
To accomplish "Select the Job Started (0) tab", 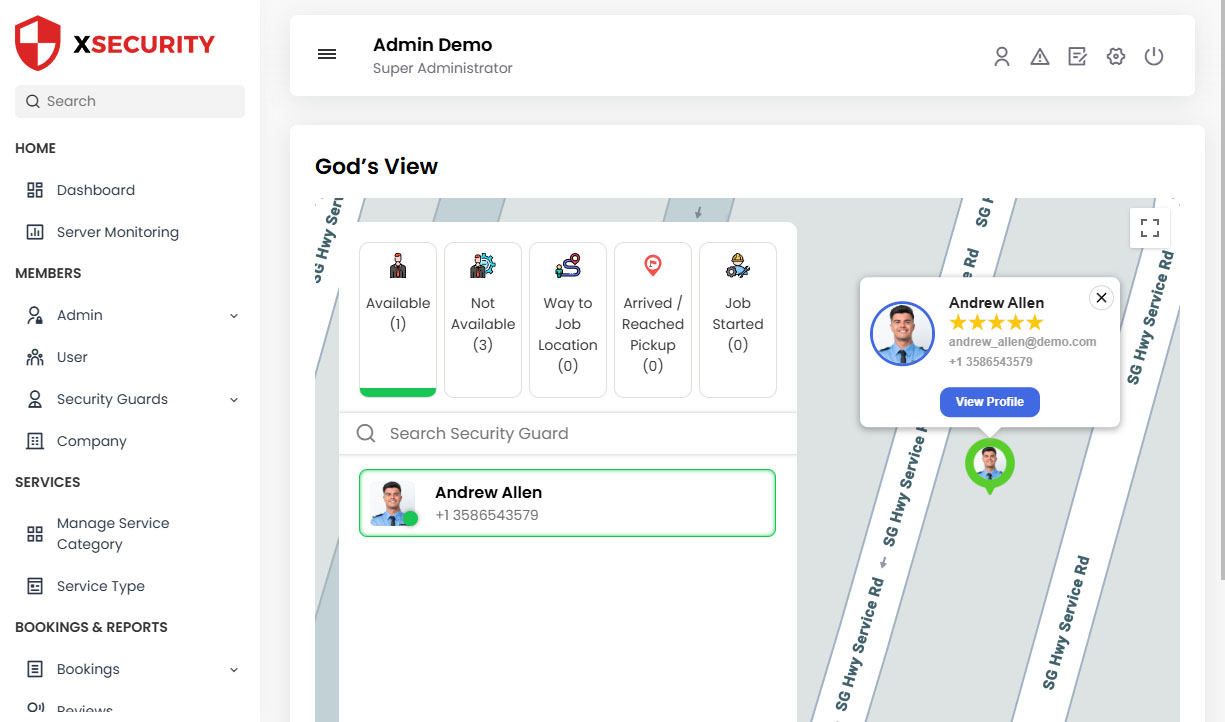I will coord(738,320).
